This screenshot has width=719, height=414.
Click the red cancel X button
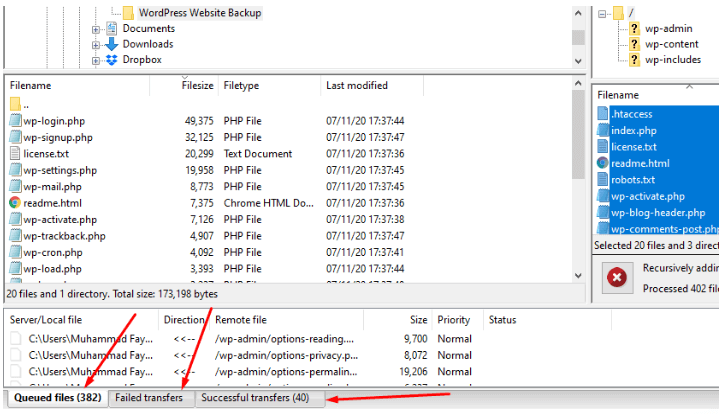617,277
